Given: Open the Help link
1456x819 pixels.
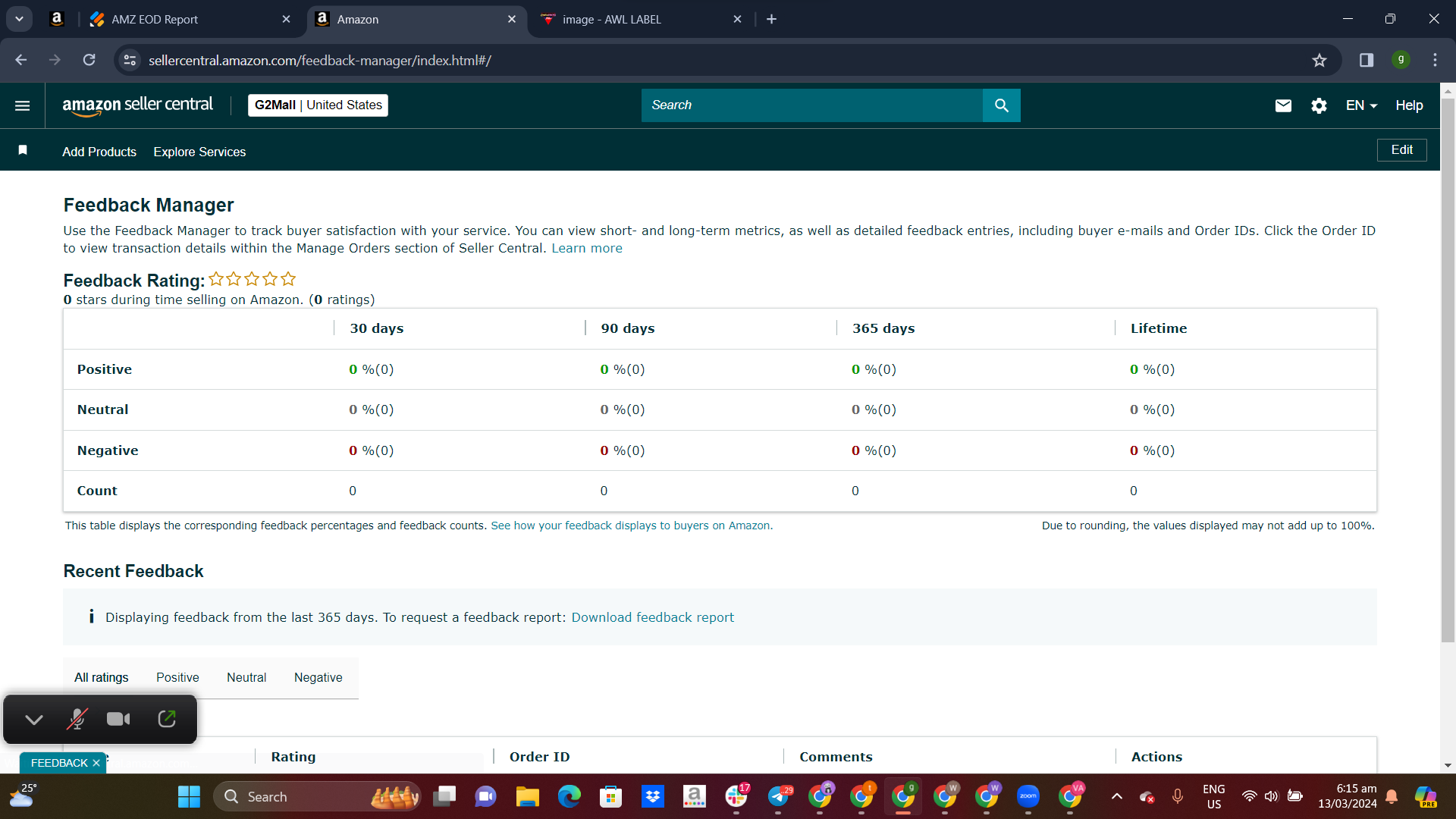Looking at the screenshot, I should [1409, 105].
